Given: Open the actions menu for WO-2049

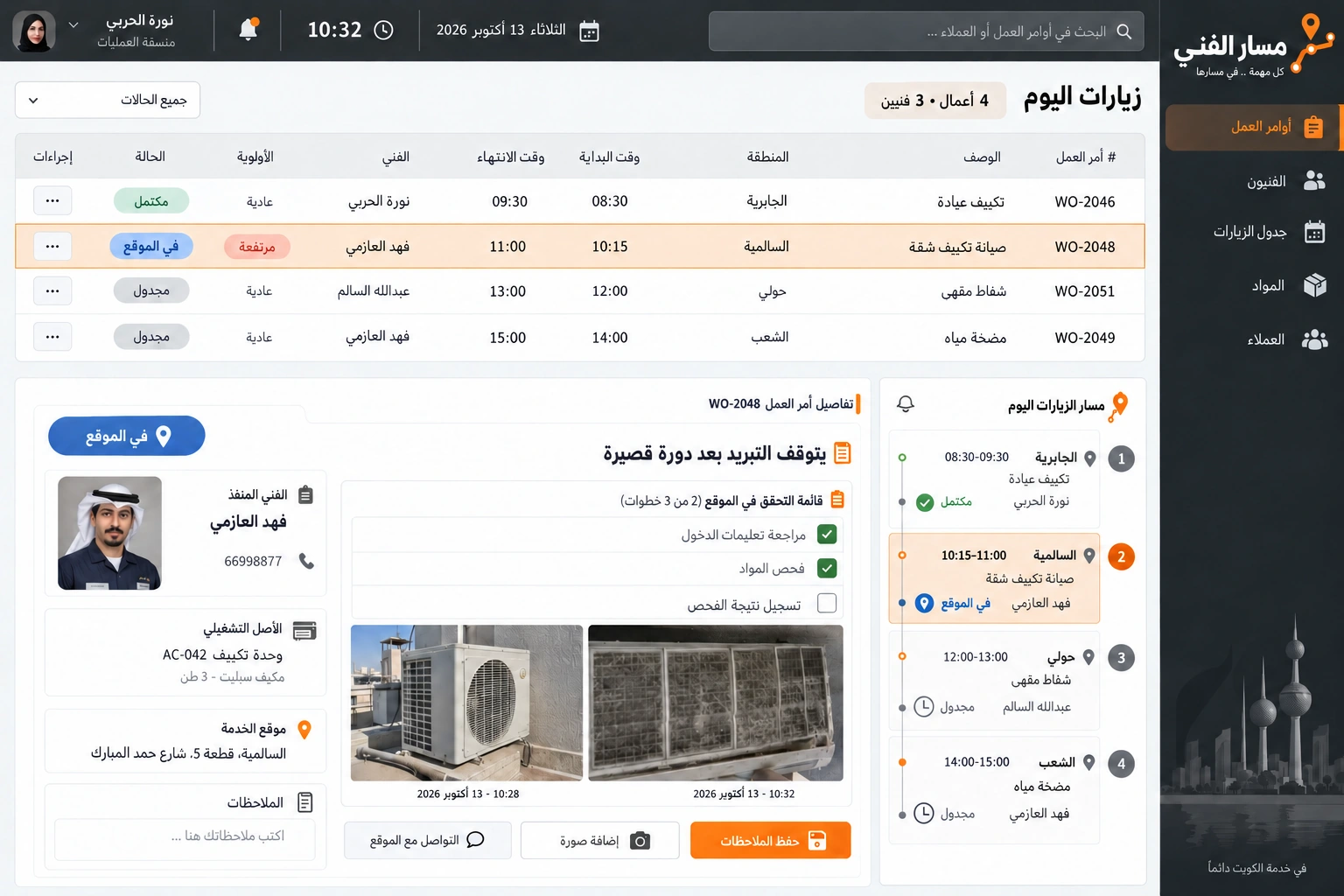Looking at the screenshot, I should [52, 336].
